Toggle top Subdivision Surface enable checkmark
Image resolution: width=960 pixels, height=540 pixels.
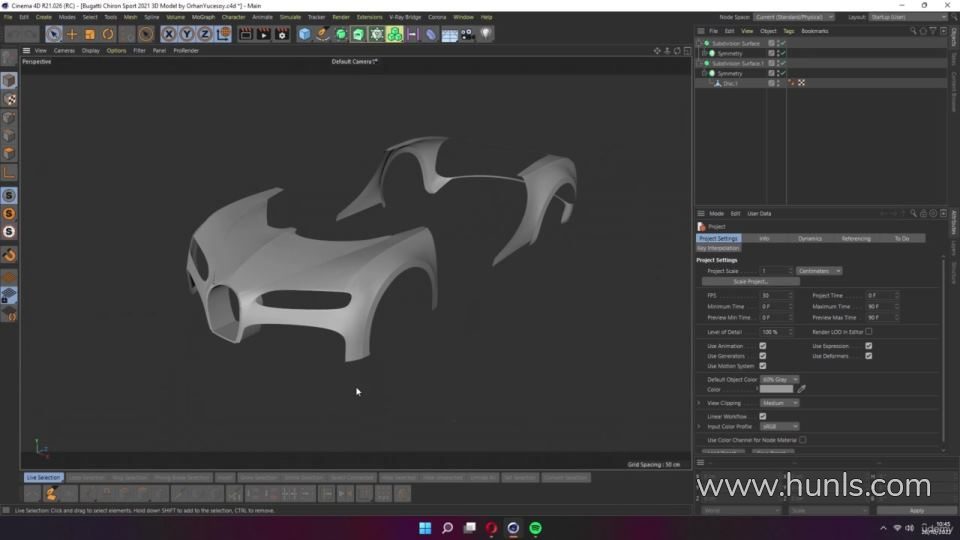(x=782, y=43)
